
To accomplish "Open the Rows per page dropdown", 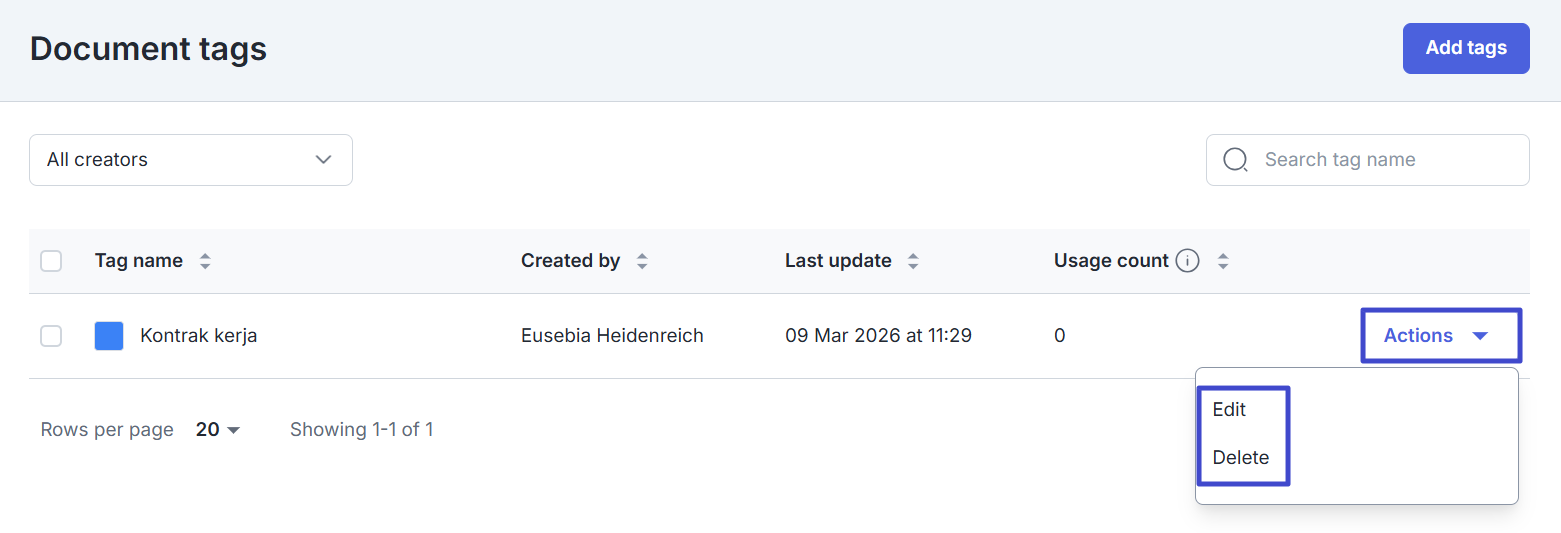I will (218, 430).
